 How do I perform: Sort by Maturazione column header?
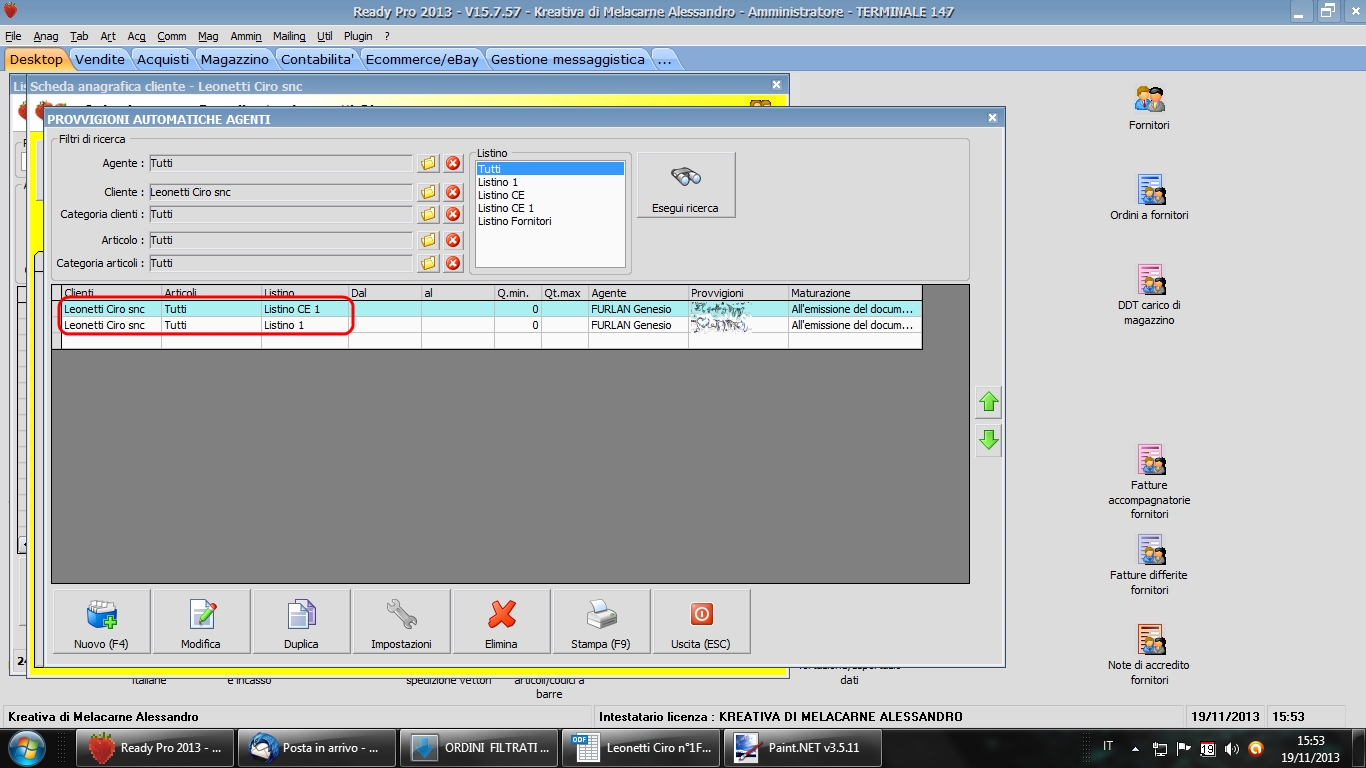tap(855, 293)
